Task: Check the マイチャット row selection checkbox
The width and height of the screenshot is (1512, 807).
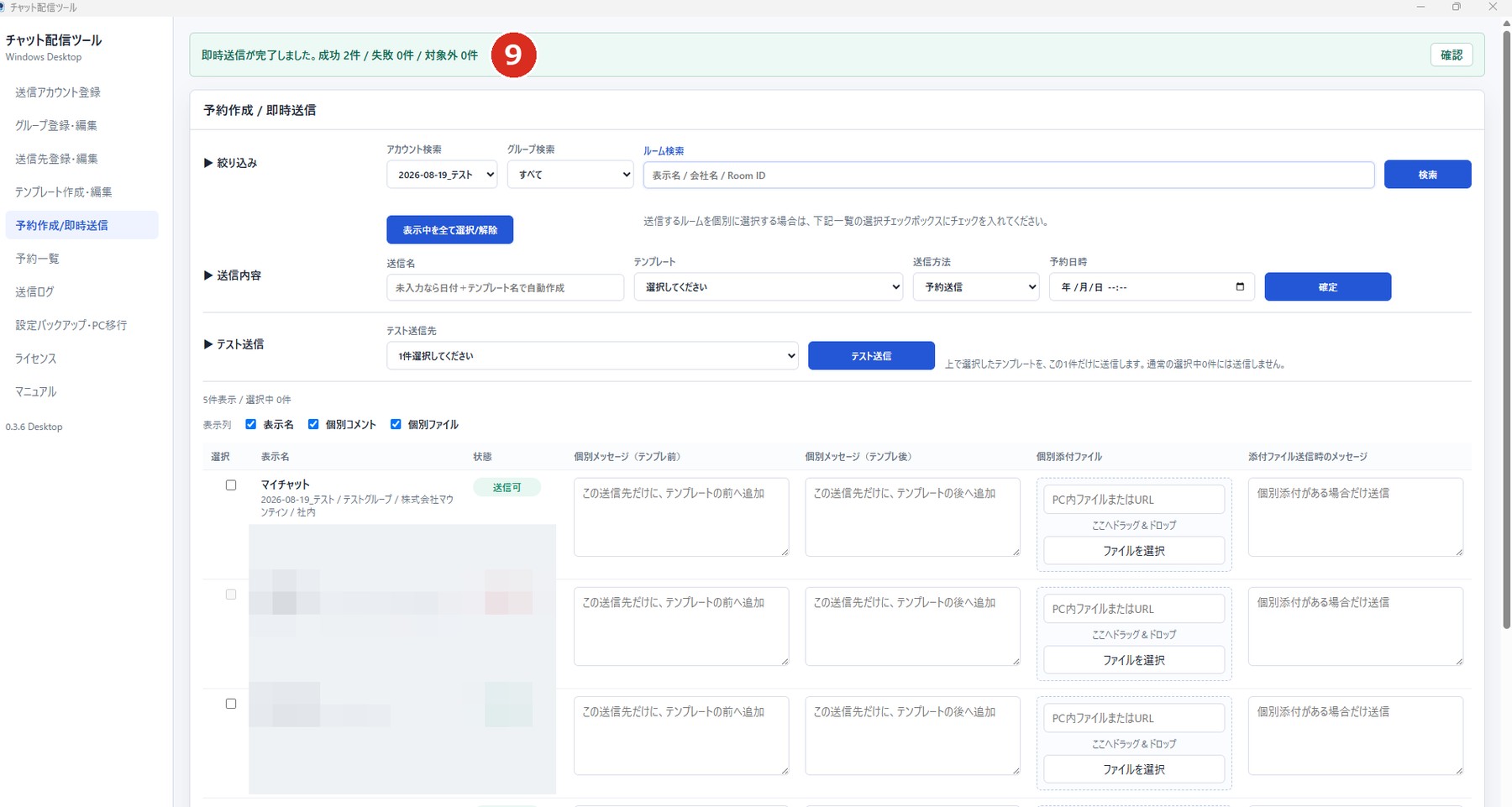Action: click(231, 485)
